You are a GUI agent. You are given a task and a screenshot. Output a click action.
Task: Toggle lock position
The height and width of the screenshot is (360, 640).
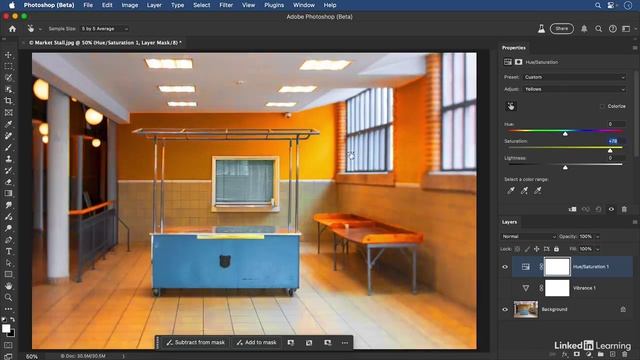pos(536,249)
